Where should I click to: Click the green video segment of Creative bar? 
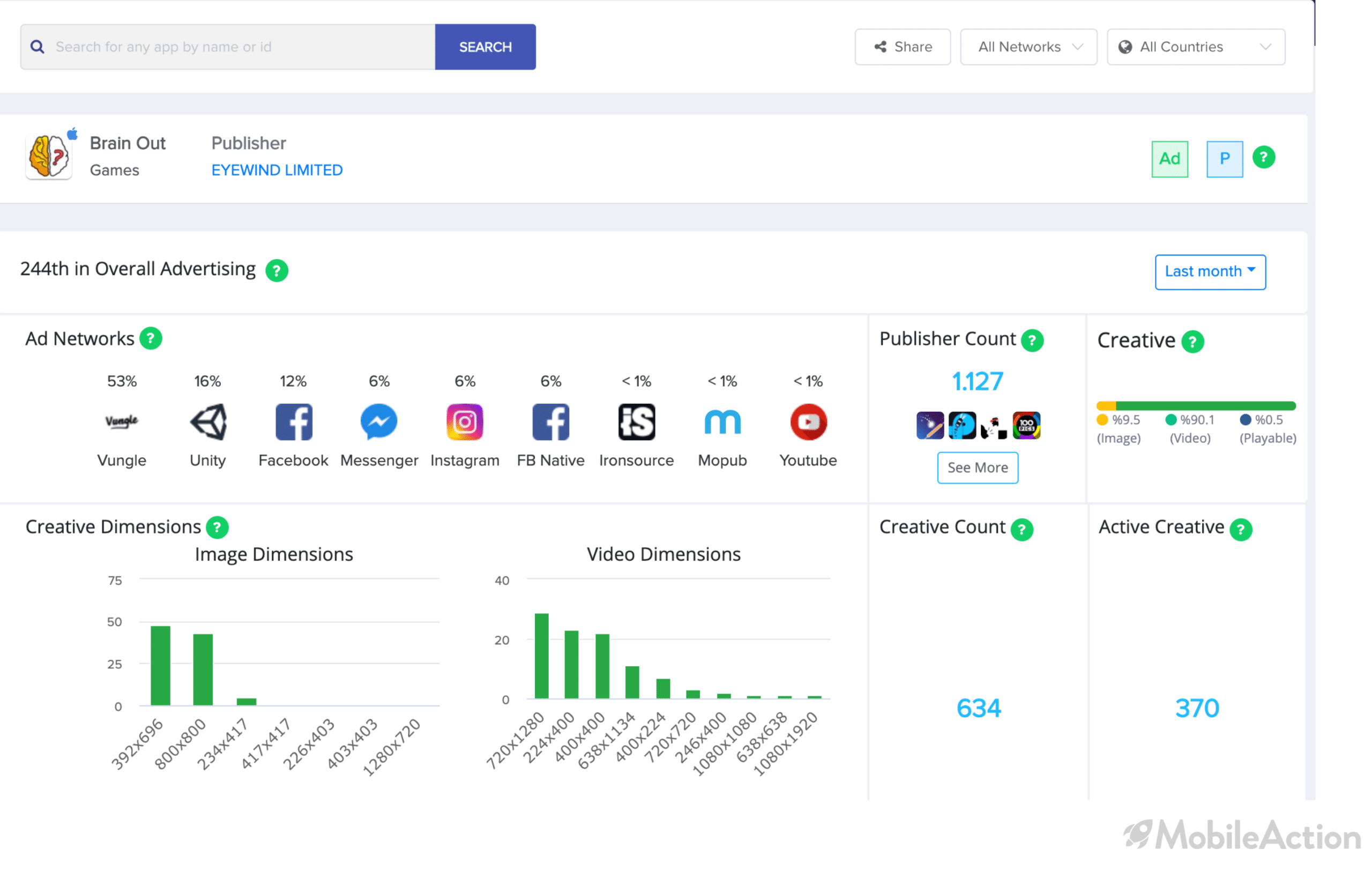[x=1206, y=406]
